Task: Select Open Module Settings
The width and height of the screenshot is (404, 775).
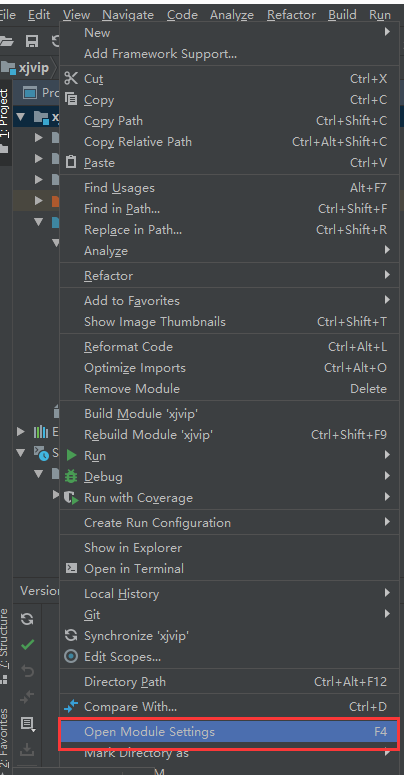Action: coord(229,732)
